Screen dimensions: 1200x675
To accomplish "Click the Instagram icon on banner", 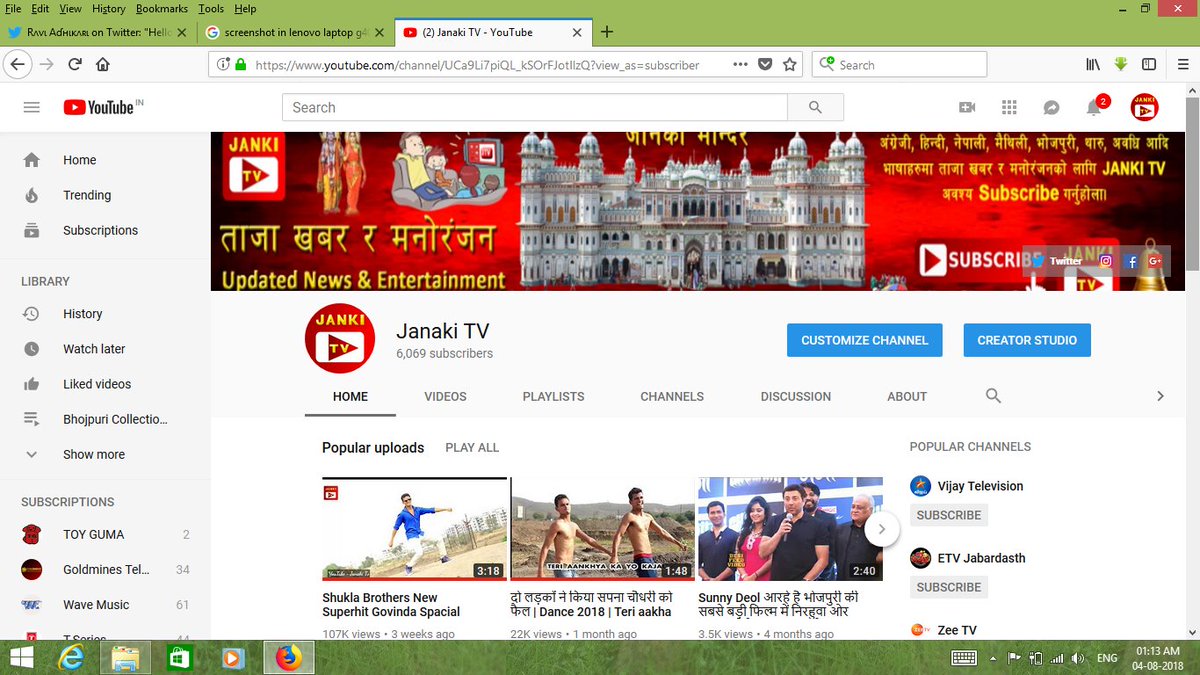I will (x=1106, y=261).
